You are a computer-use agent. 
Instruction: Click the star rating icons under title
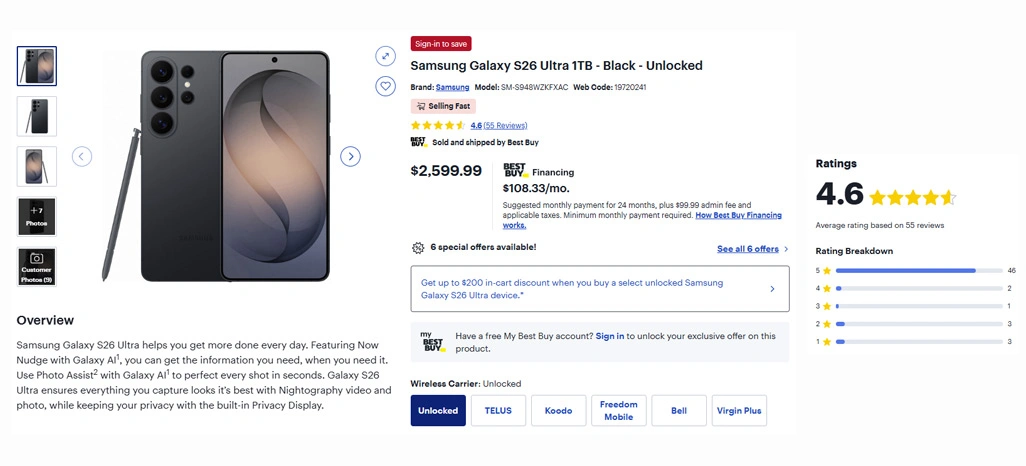(438, 126)
